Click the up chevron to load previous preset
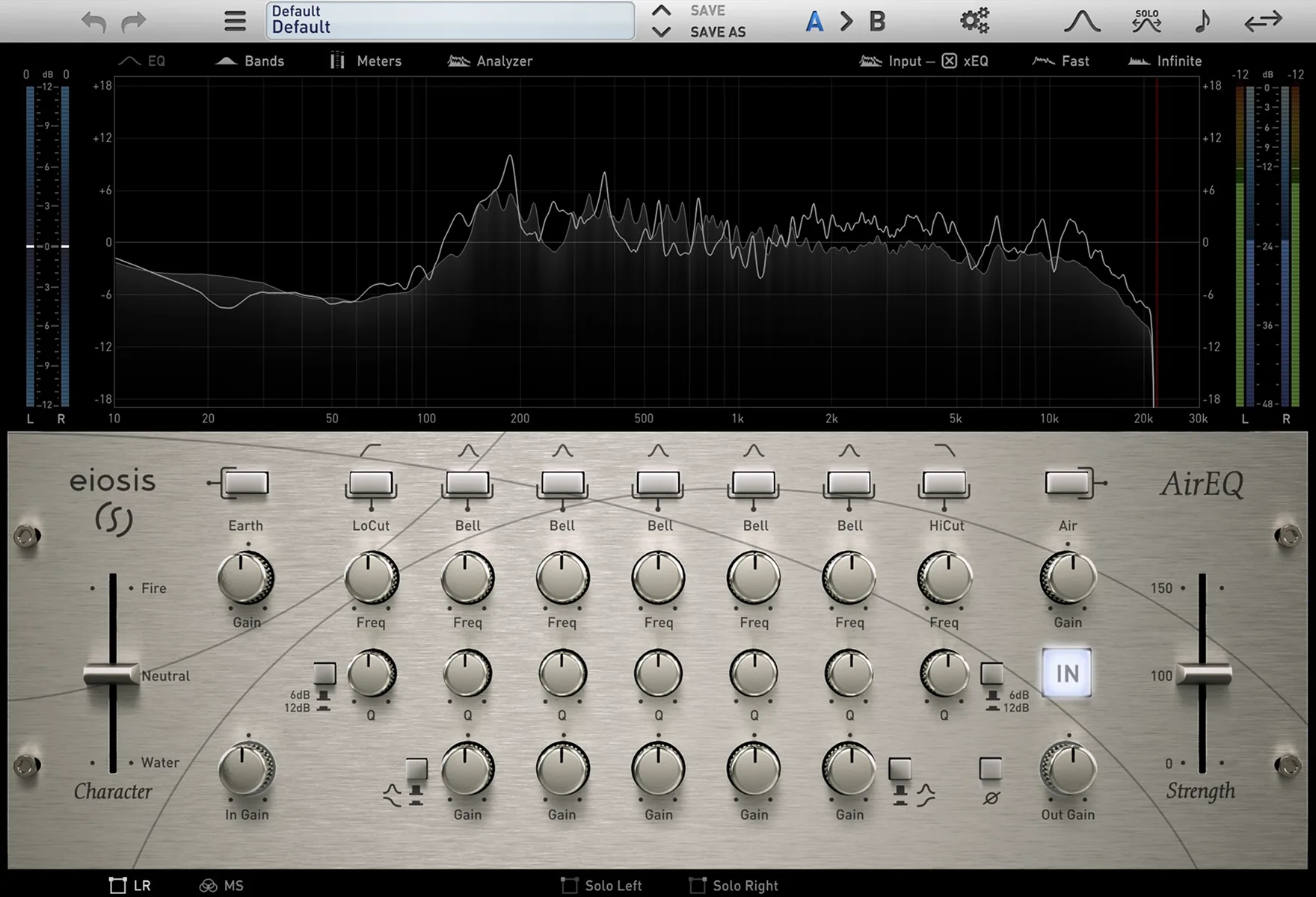1316x897 pixels. (660, 11)
